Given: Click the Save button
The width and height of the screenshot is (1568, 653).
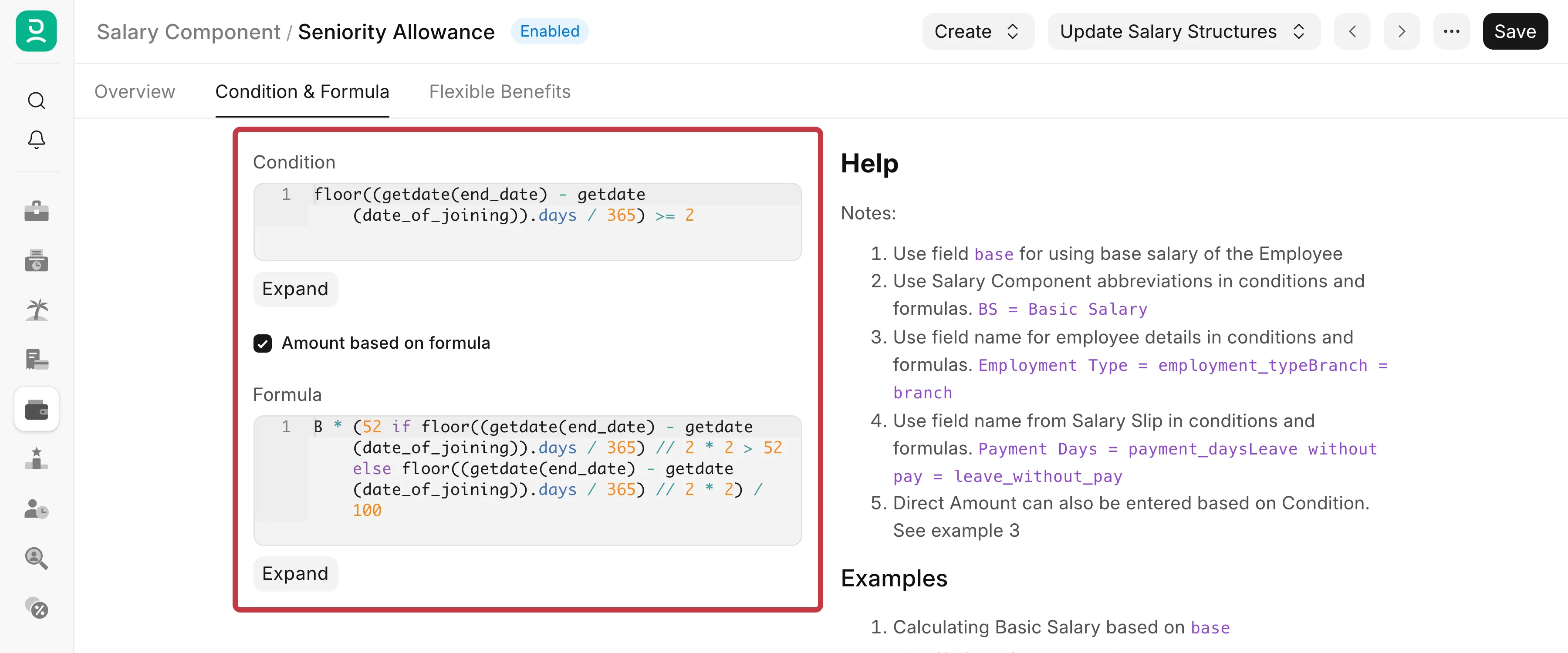Looking at the screenshot, I should click(1515, 32).
